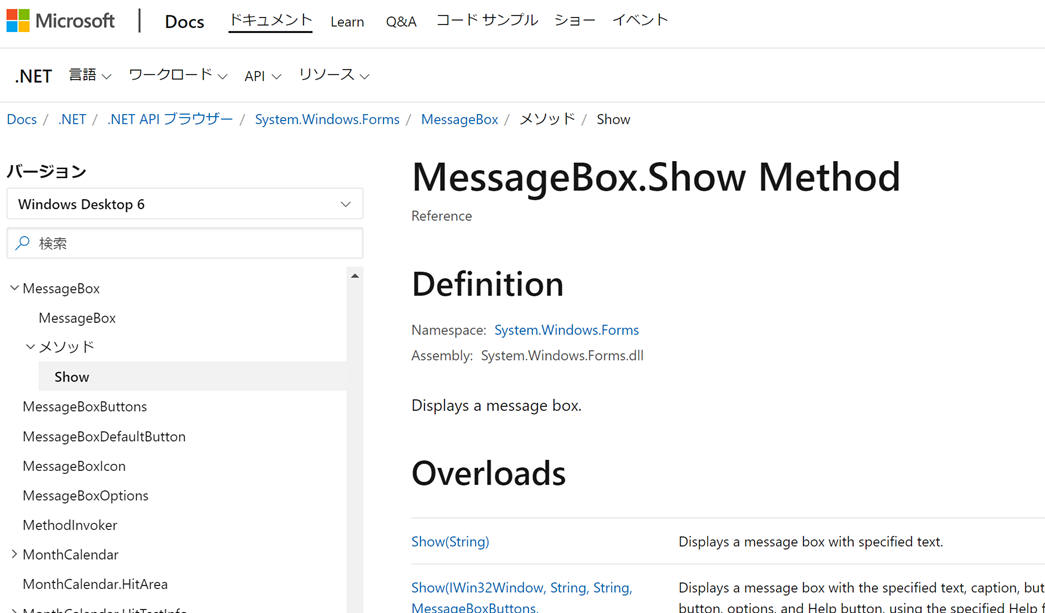Open the Windows Desktop 6 version dropdown
The image size is (1045, 613).
[185, 204]
